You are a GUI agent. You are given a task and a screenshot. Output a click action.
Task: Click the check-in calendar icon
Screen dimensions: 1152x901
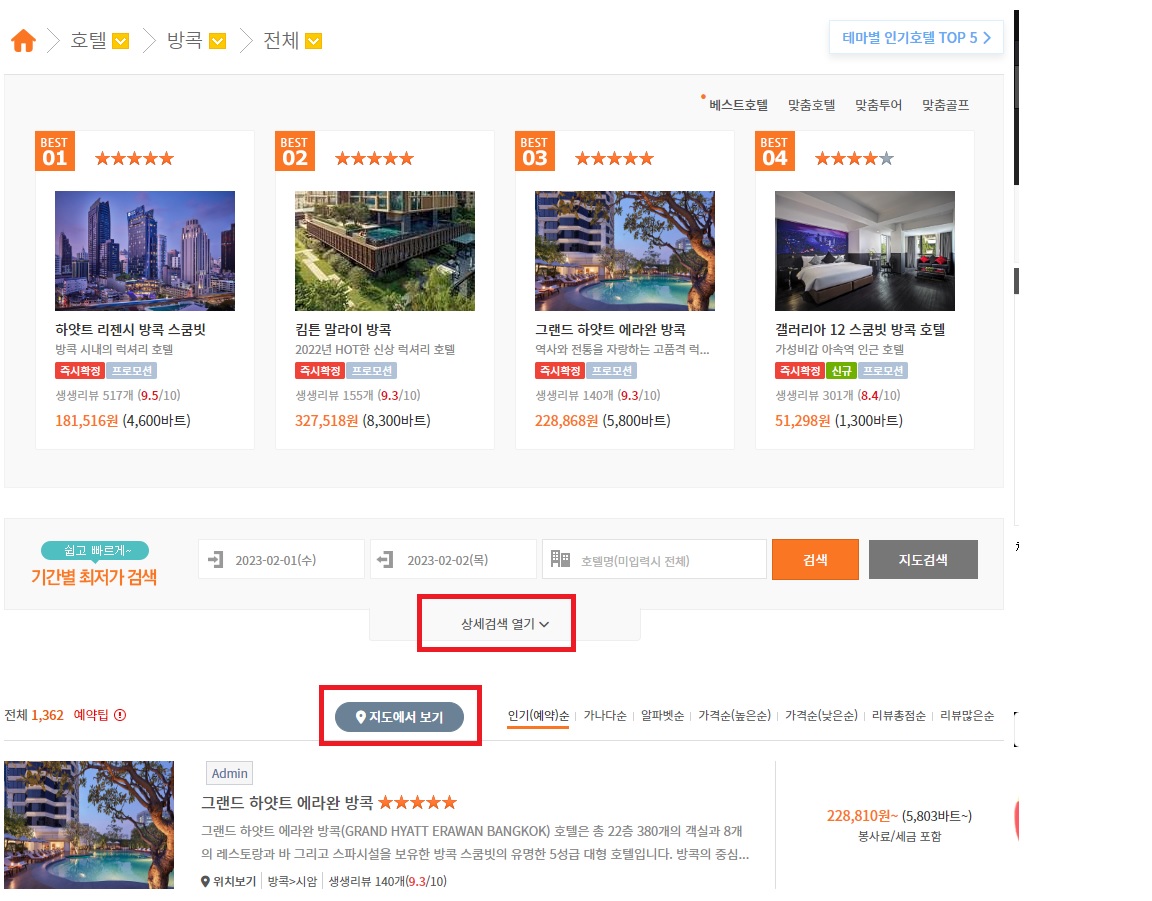click(x=215, y=560)
